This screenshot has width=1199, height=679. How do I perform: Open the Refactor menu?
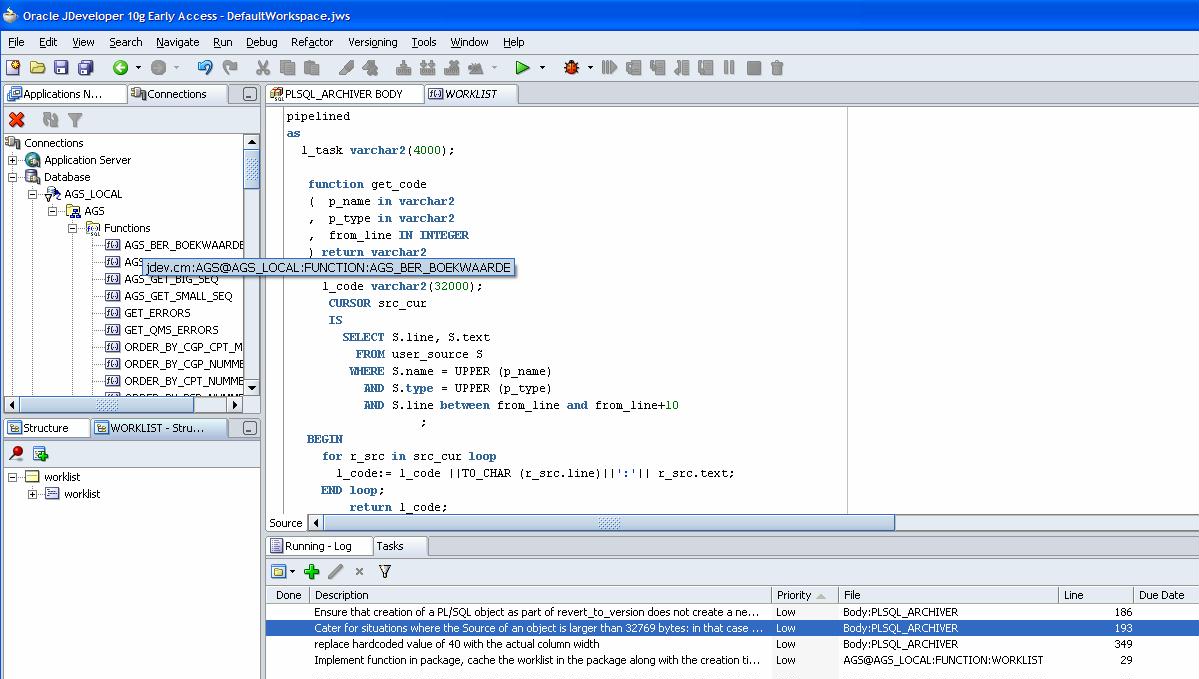tap(311, 42)
